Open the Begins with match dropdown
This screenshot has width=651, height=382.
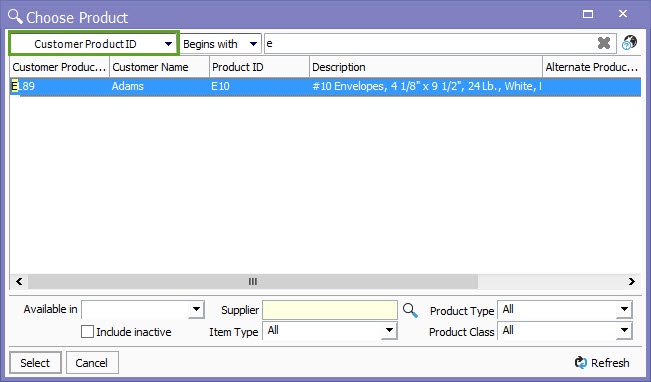221,44
